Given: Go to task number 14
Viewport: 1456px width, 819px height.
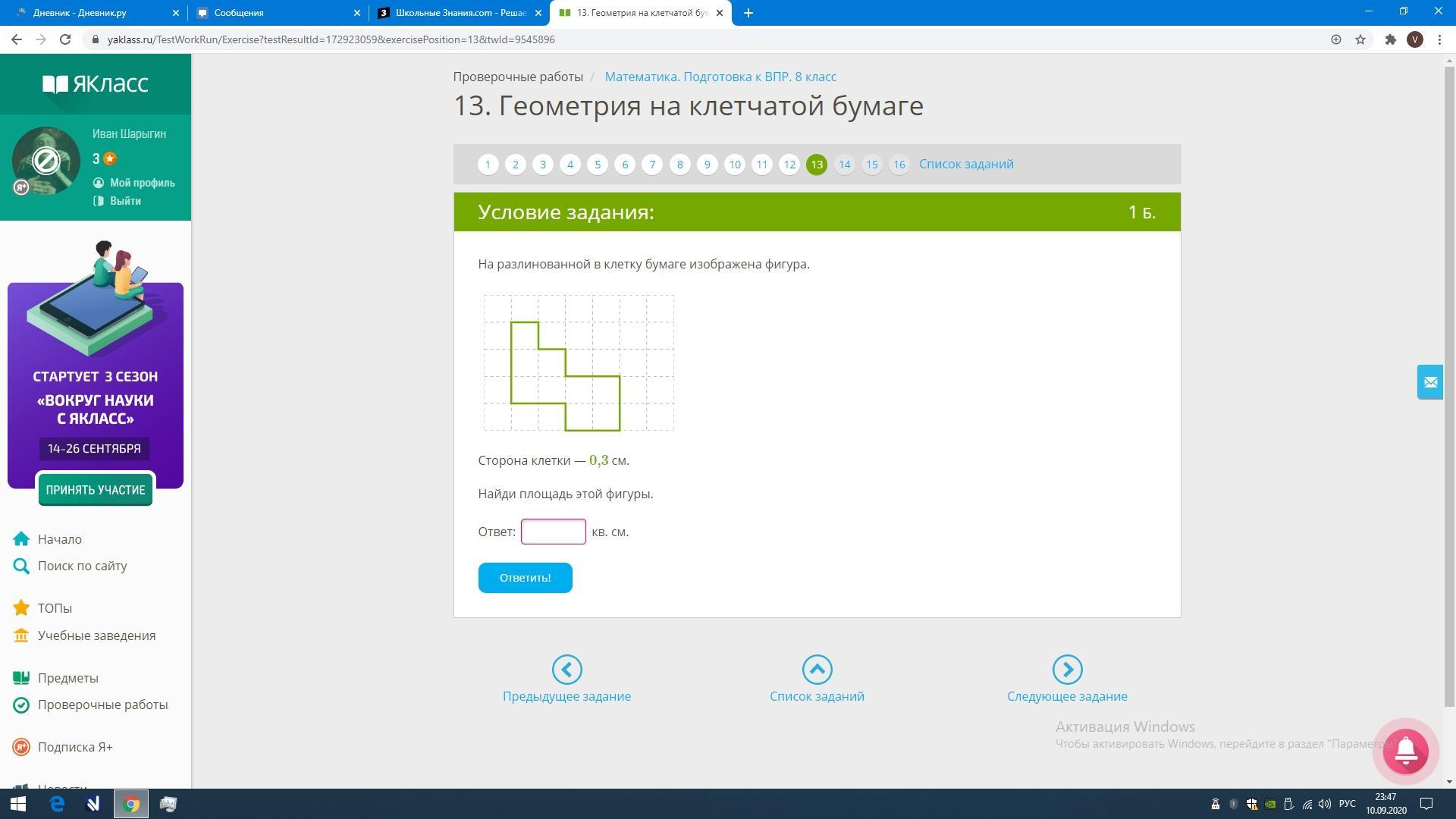Looking at the screenshot, I should point(844,165).
